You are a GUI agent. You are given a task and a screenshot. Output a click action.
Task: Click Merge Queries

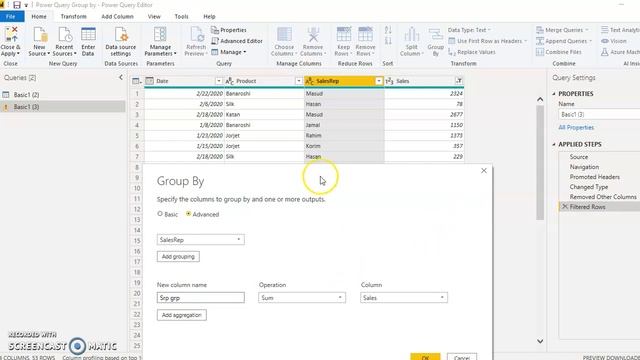point(562,30)
